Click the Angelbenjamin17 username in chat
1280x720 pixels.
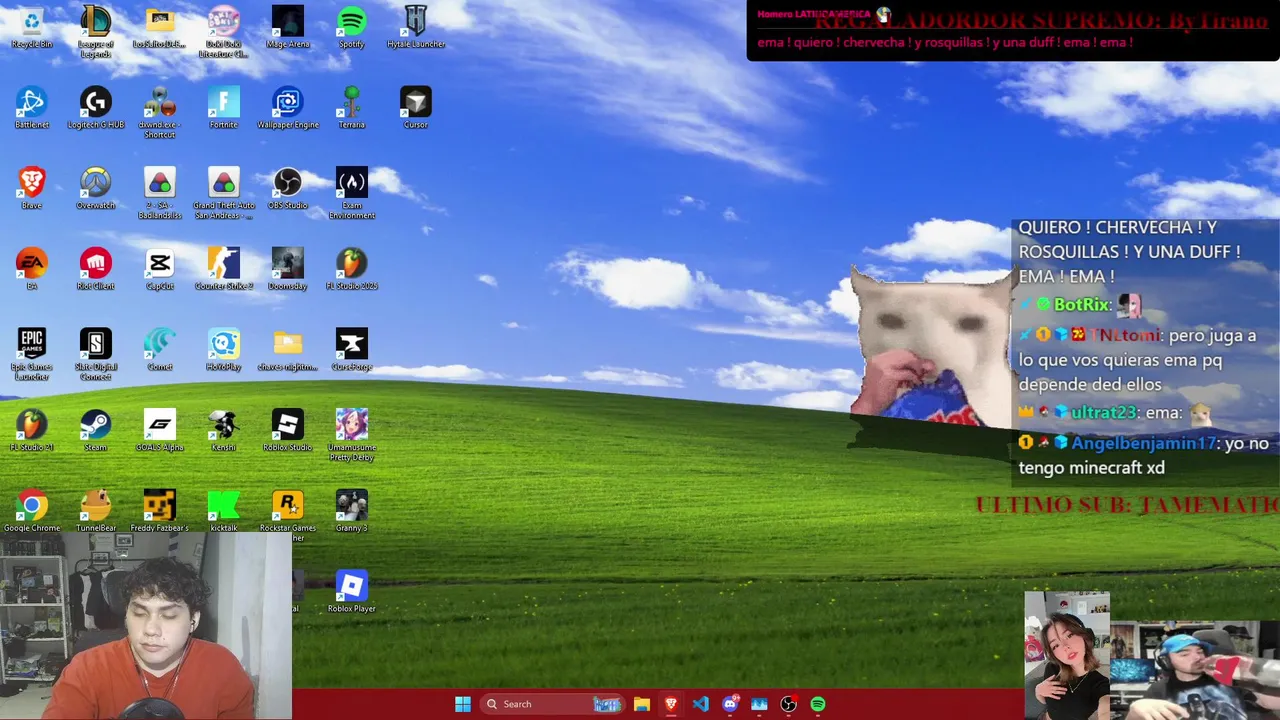click(x=1143, y=443)
